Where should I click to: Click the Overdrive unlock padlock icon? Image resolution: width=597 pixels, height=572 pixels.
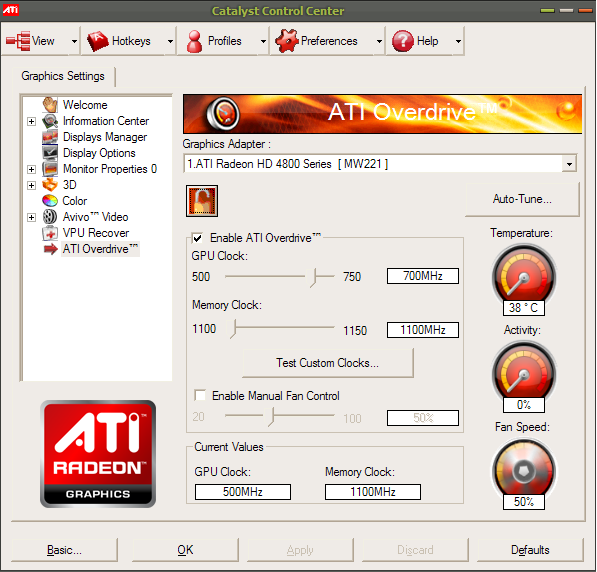pos(202,201)
